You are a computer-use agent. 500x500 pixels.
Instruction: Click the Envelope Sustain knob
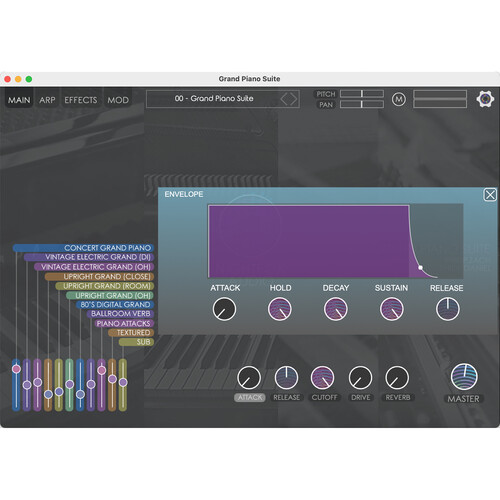pos(391,309)
